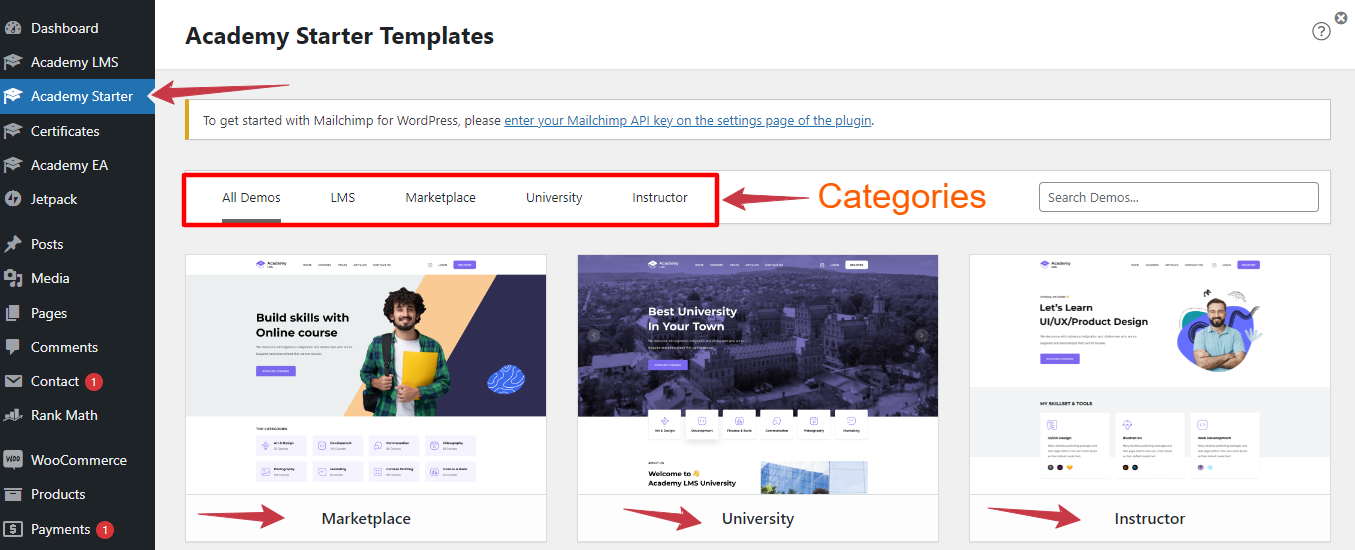The width and height of the screenshot is (1355, 550).
Task: Click the left carousel arrow in University preview
Action: [x=594, y=336]
